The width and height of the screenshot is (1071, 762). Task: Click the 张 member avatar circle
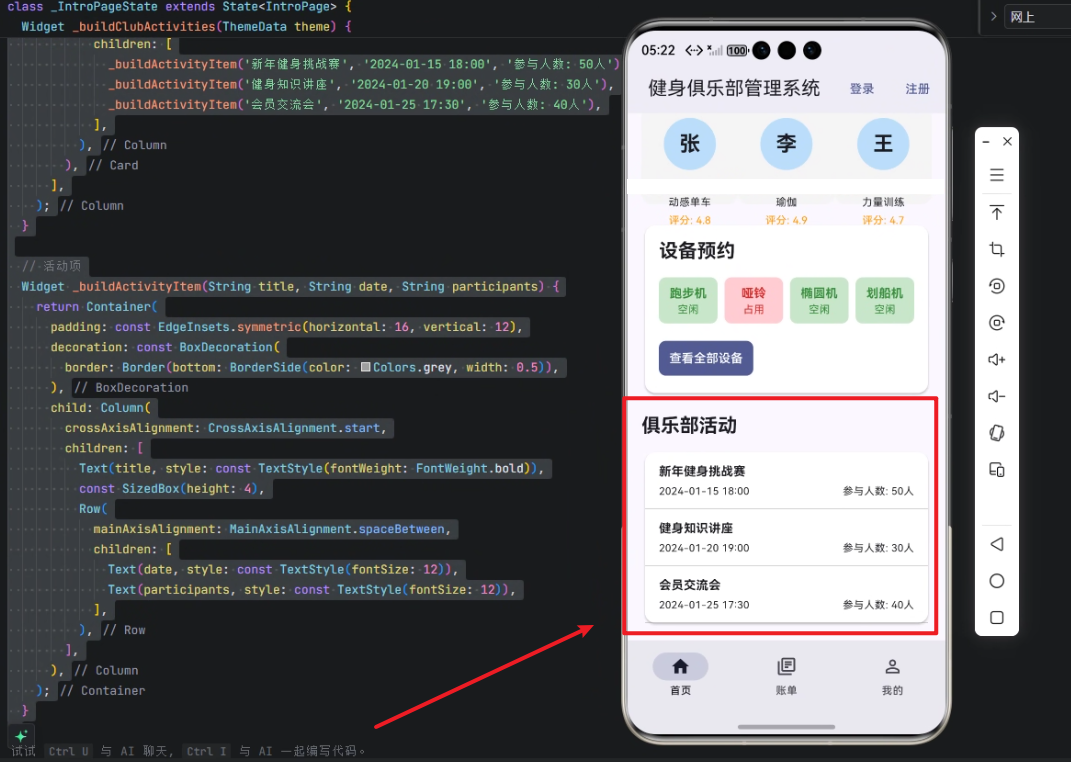689,144
